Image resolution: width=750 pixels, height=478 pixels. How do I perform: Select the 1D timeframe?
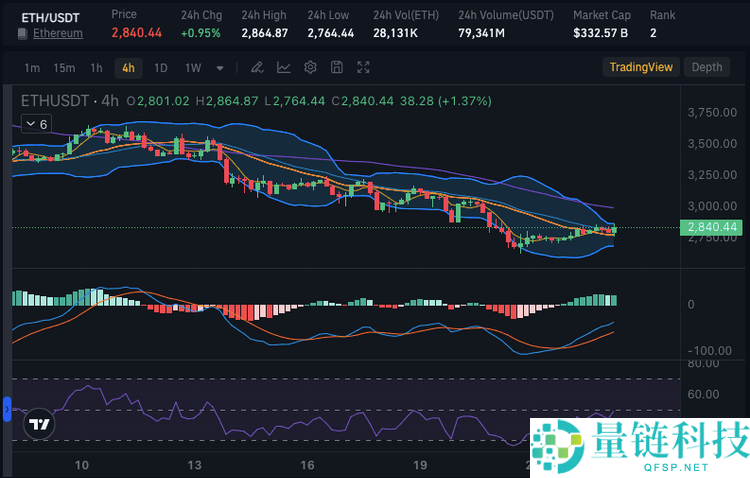point(160,68)
